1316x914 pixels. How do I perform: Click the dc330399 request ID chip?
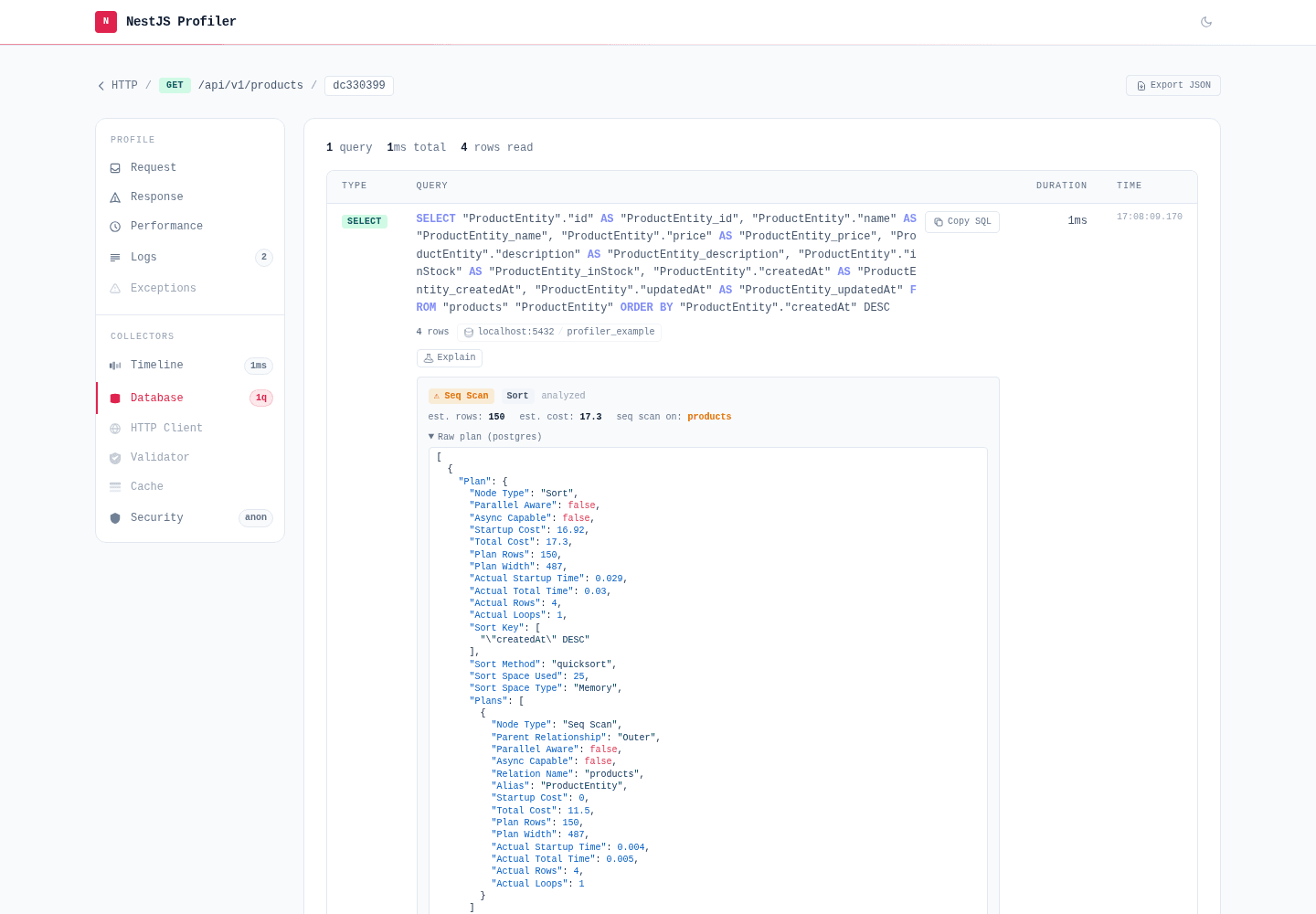click(359, 86)
